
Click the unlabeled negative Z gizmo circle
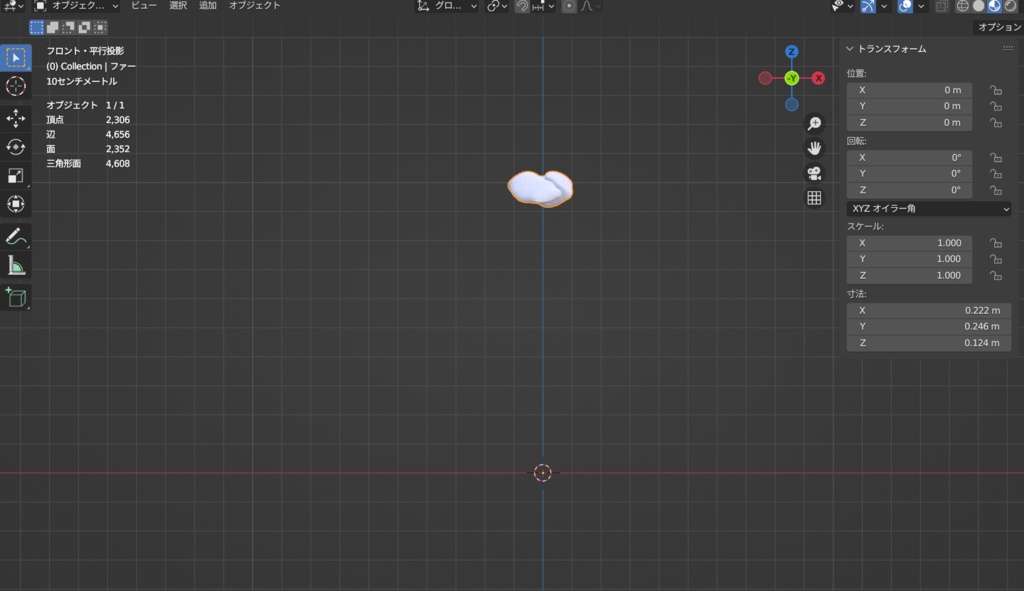pos(792,104)
